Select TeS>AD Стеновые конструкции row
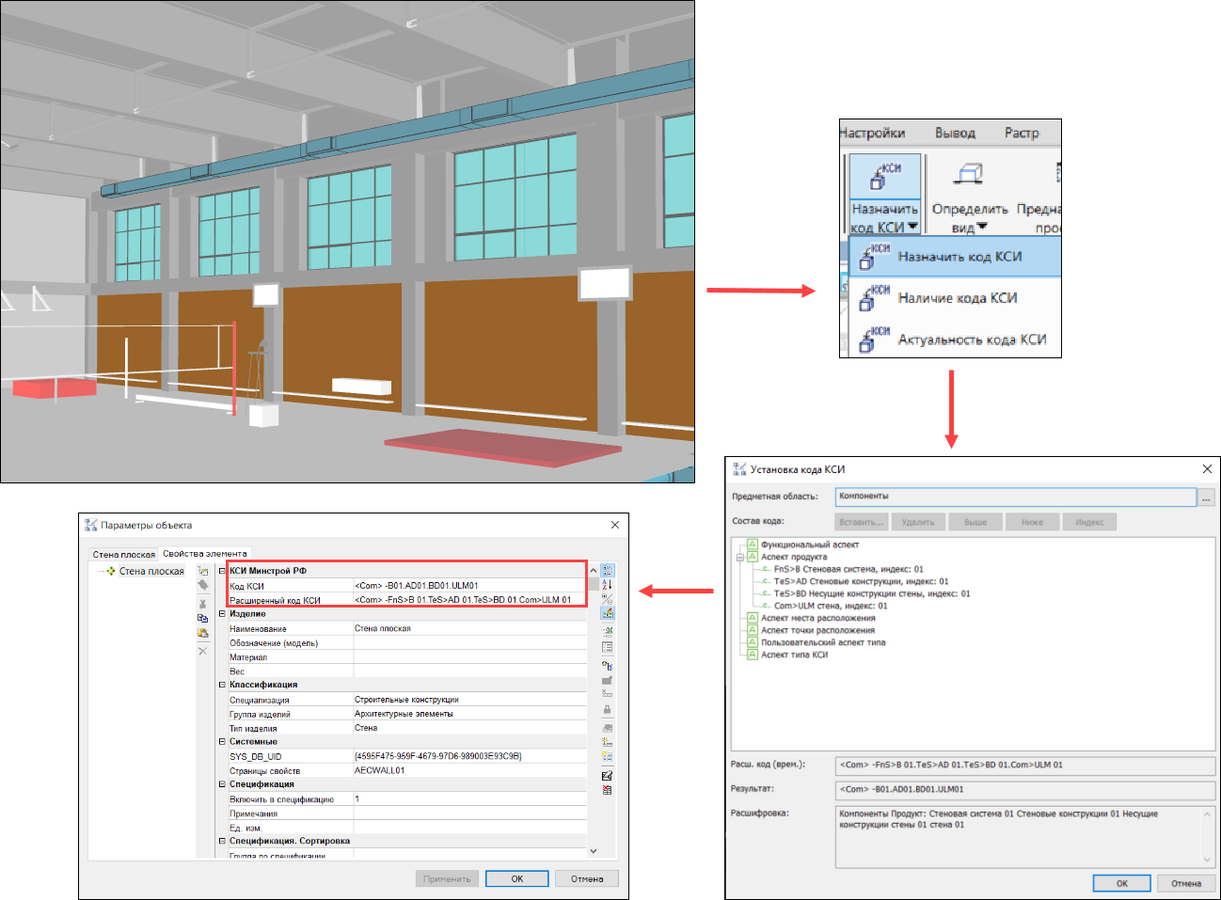1221x900 pixels. [x=861, y=581]
